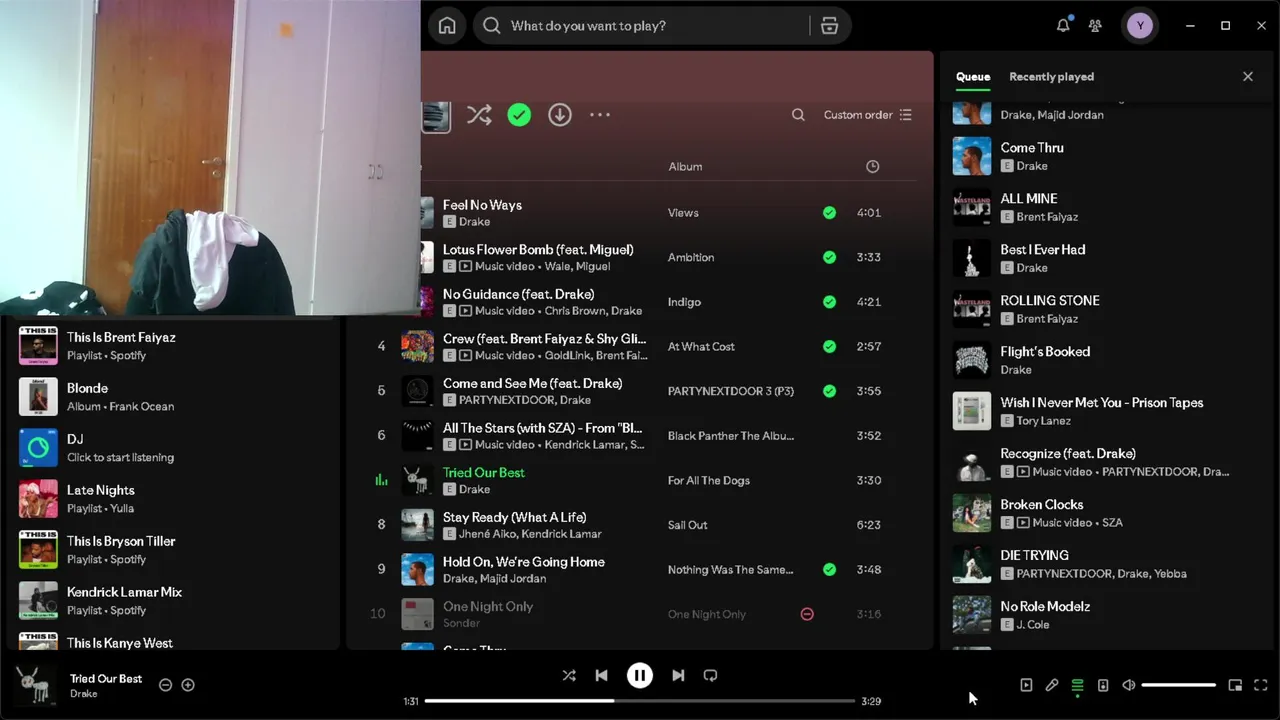Image resolution: width=1280 pixels, height=720 pixels.
Task: Toggle saved check for Hold On, We're Going Home
Action: (x=829, y=569)
